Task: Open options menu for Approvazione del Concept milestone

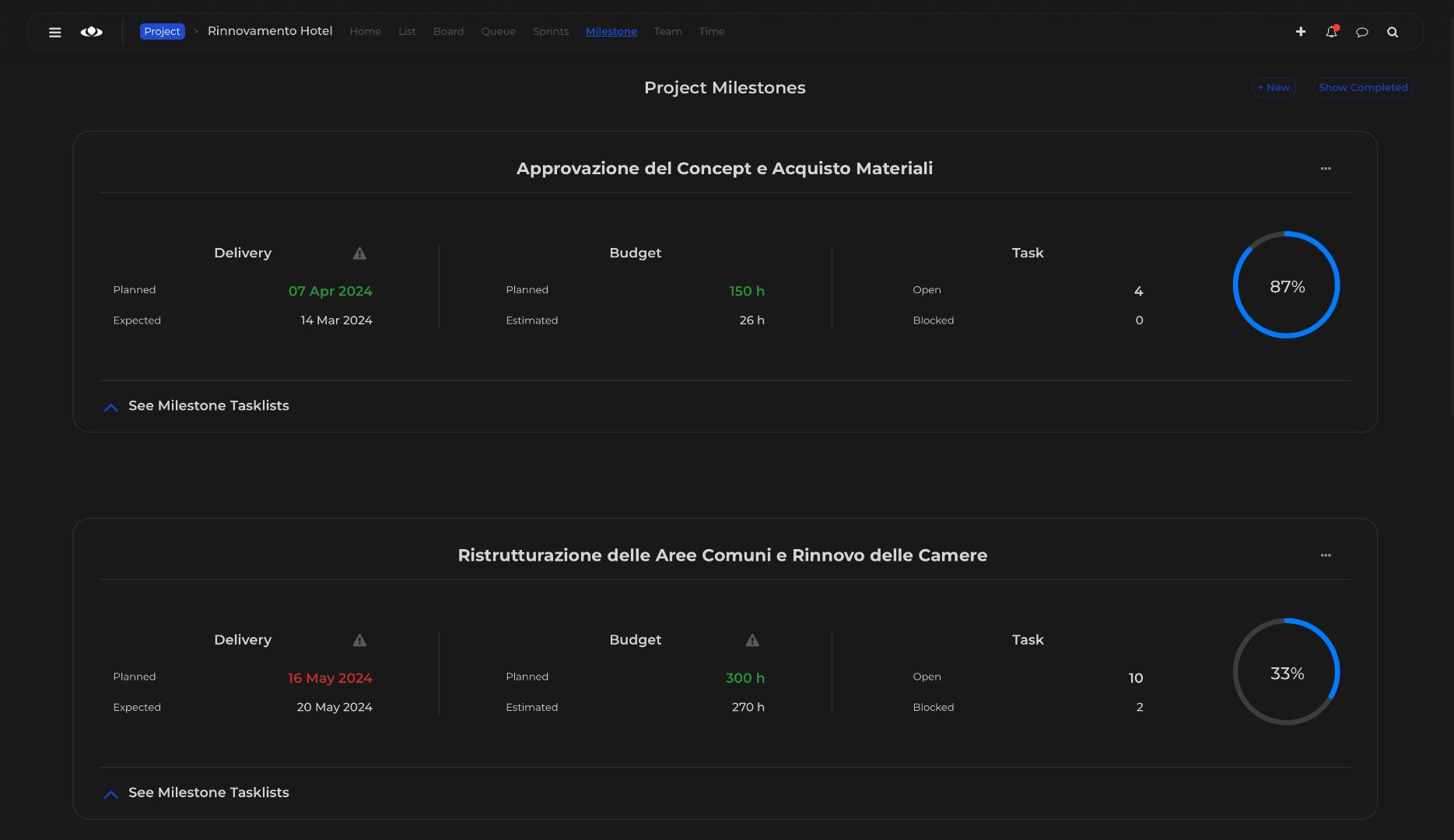Action: [1326, 169]
